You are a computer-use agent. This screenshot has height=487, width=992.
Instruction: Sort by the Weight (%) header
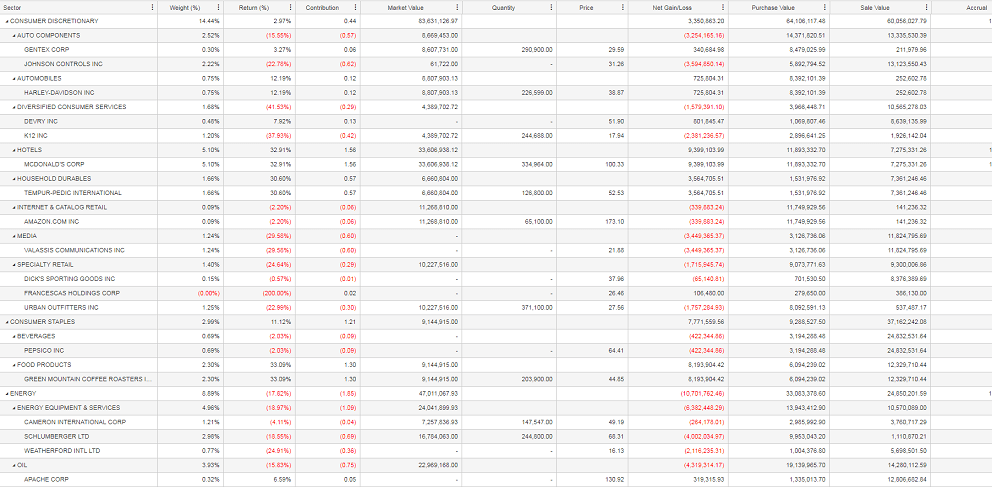pos(185,8)
